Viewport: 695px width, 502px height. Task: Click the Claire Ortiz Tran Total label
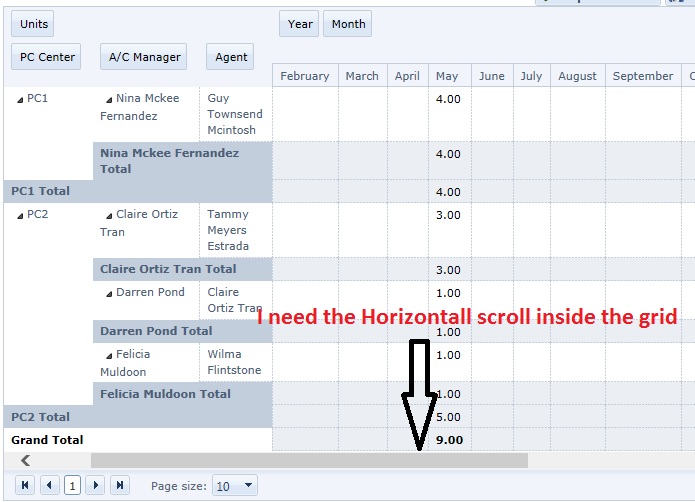pos(168,269)
